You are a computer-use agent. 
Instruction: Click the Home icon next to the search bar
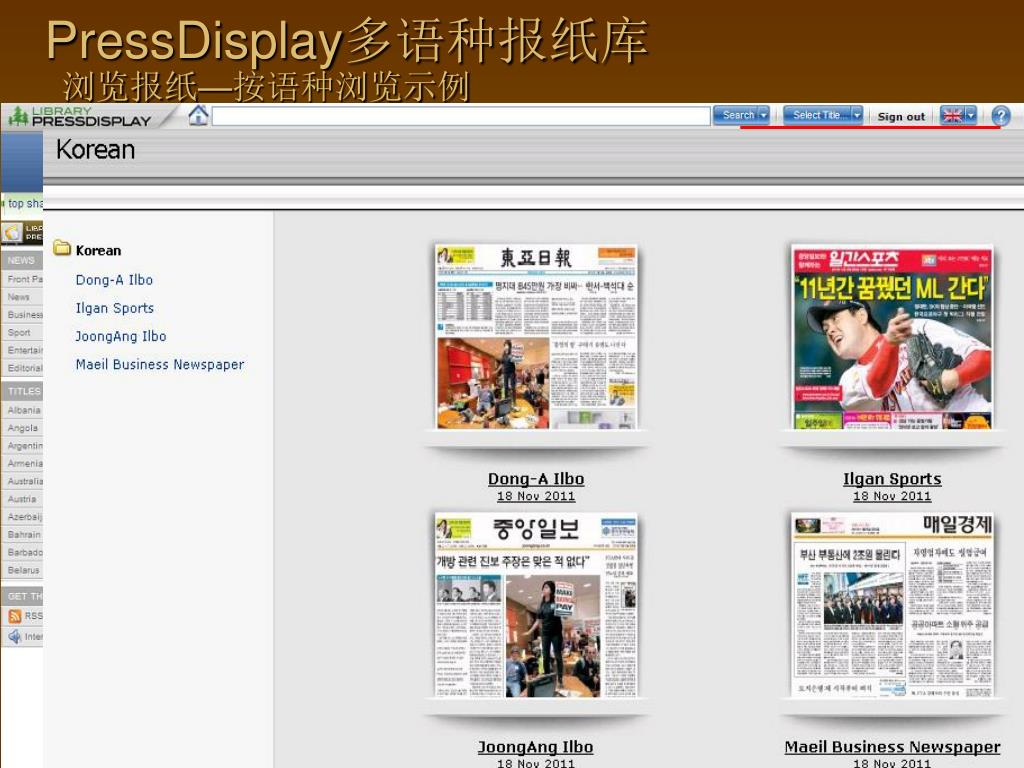tap(198, 116)
